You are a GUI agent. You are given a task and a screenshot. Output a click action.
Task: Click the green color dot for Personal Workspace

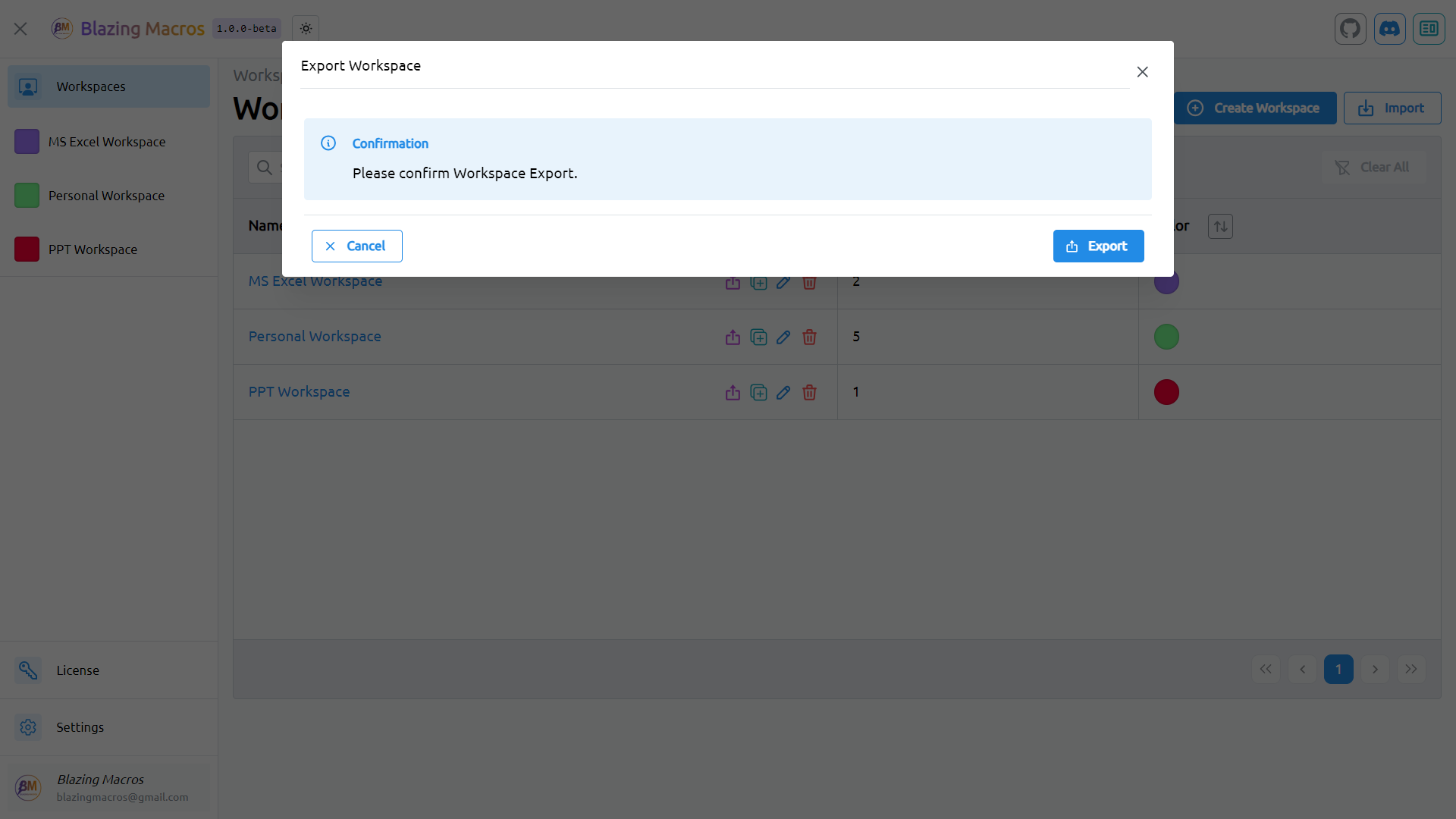coord(1166,337)
